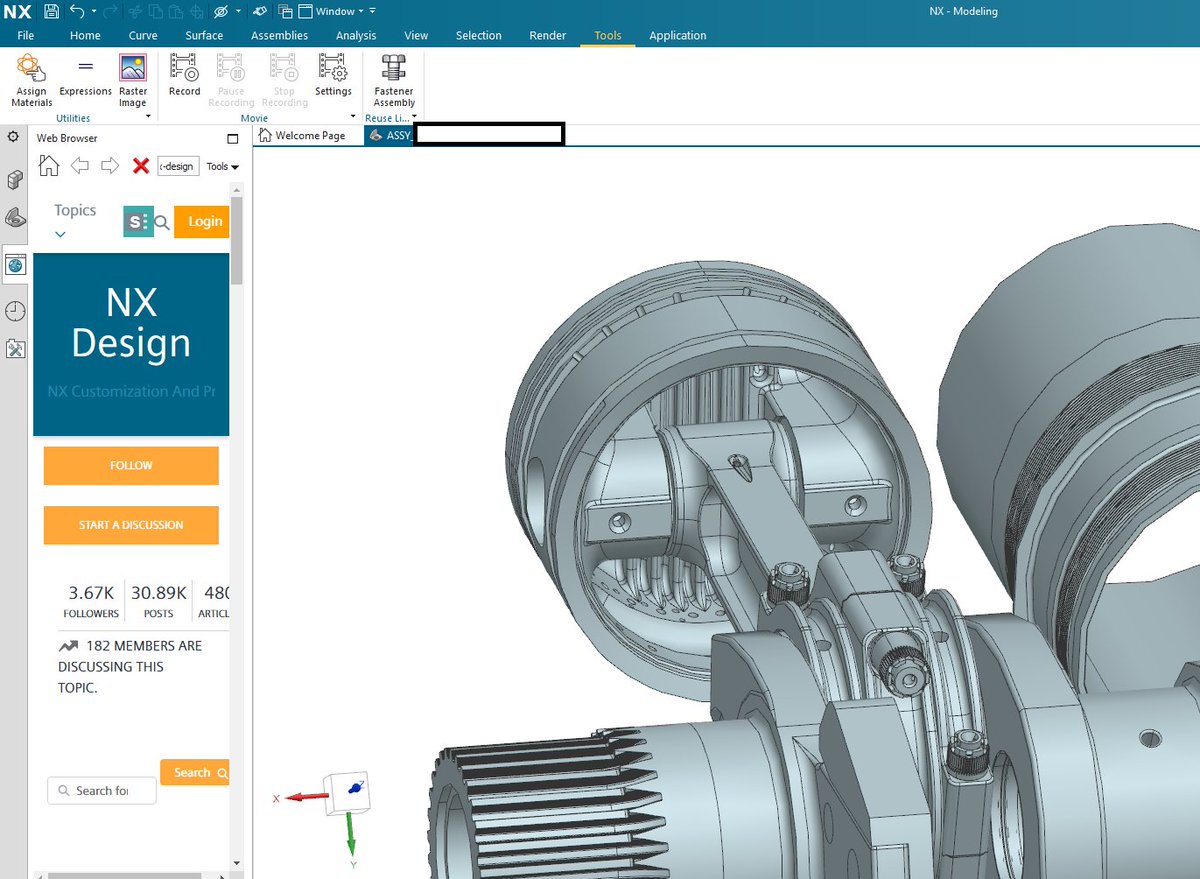The image size is (1200, 879).
Task: Switch to the Assemblies ribbon tab
Action: 280,35
